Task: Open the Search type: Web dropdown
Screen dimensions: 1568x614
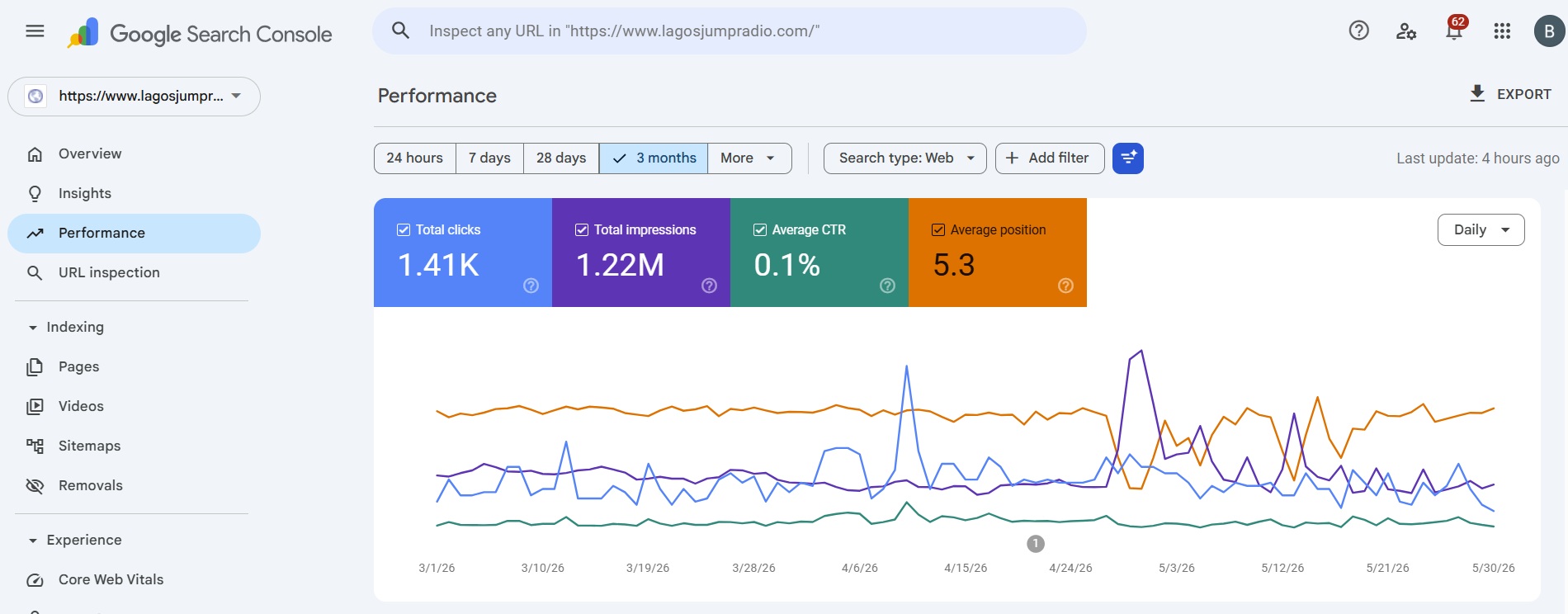Action: (x=904, y=158)
